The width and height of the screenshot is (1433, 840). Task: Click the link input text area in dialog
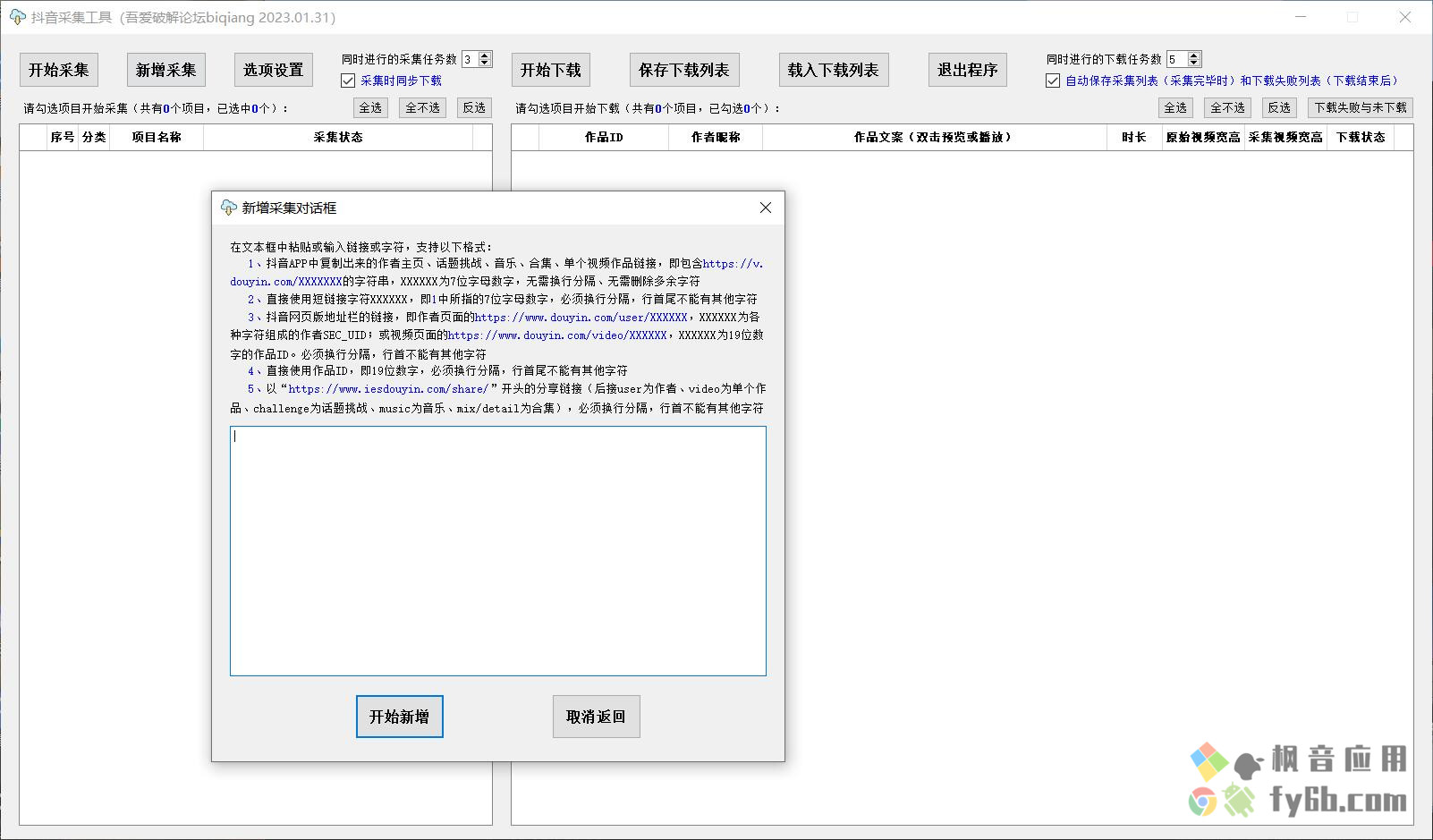point(498,551)
